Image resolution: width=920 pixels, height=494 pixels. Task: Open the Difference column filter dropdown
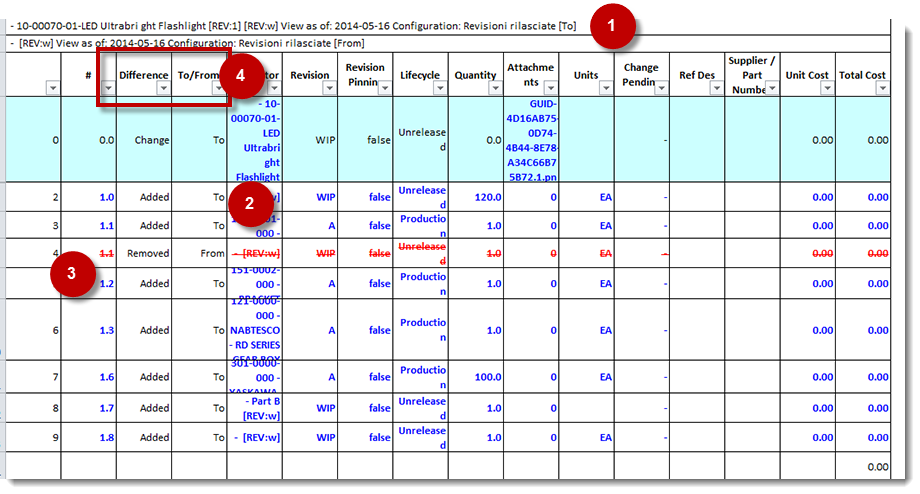(164, 88)
